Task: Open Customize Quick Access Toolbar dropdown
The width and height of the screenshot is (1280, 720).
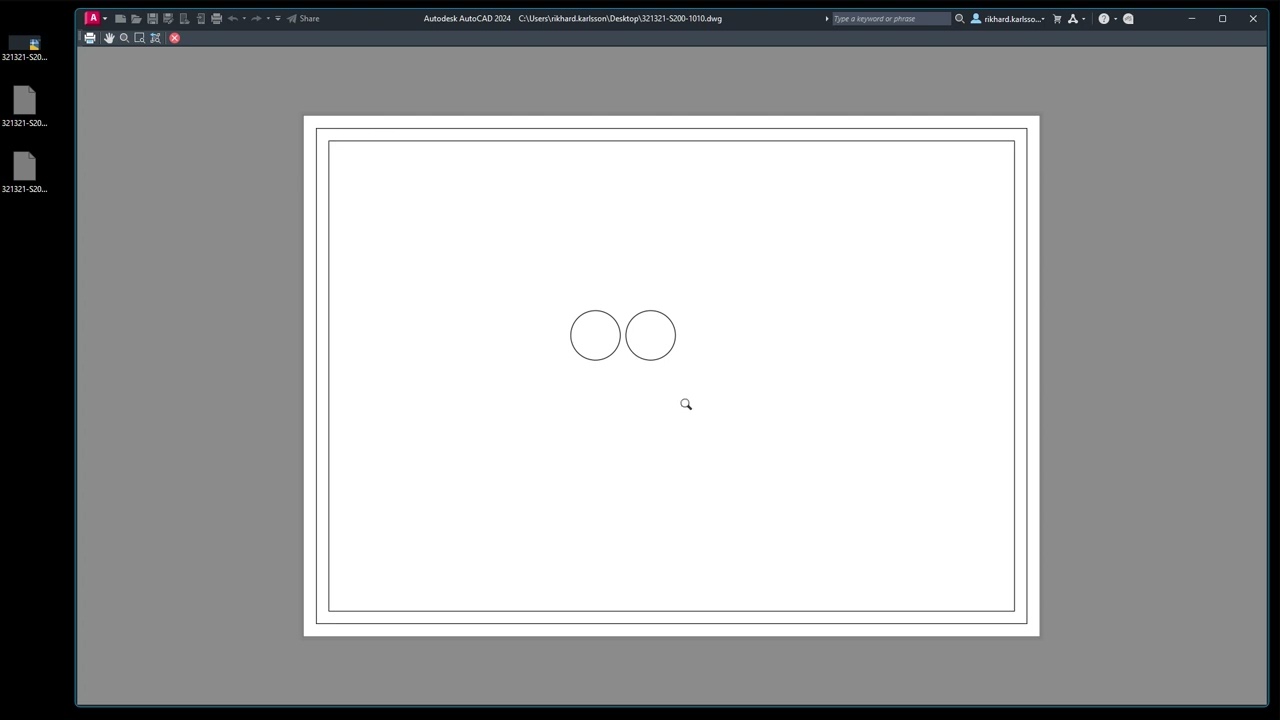Action: 278,18
